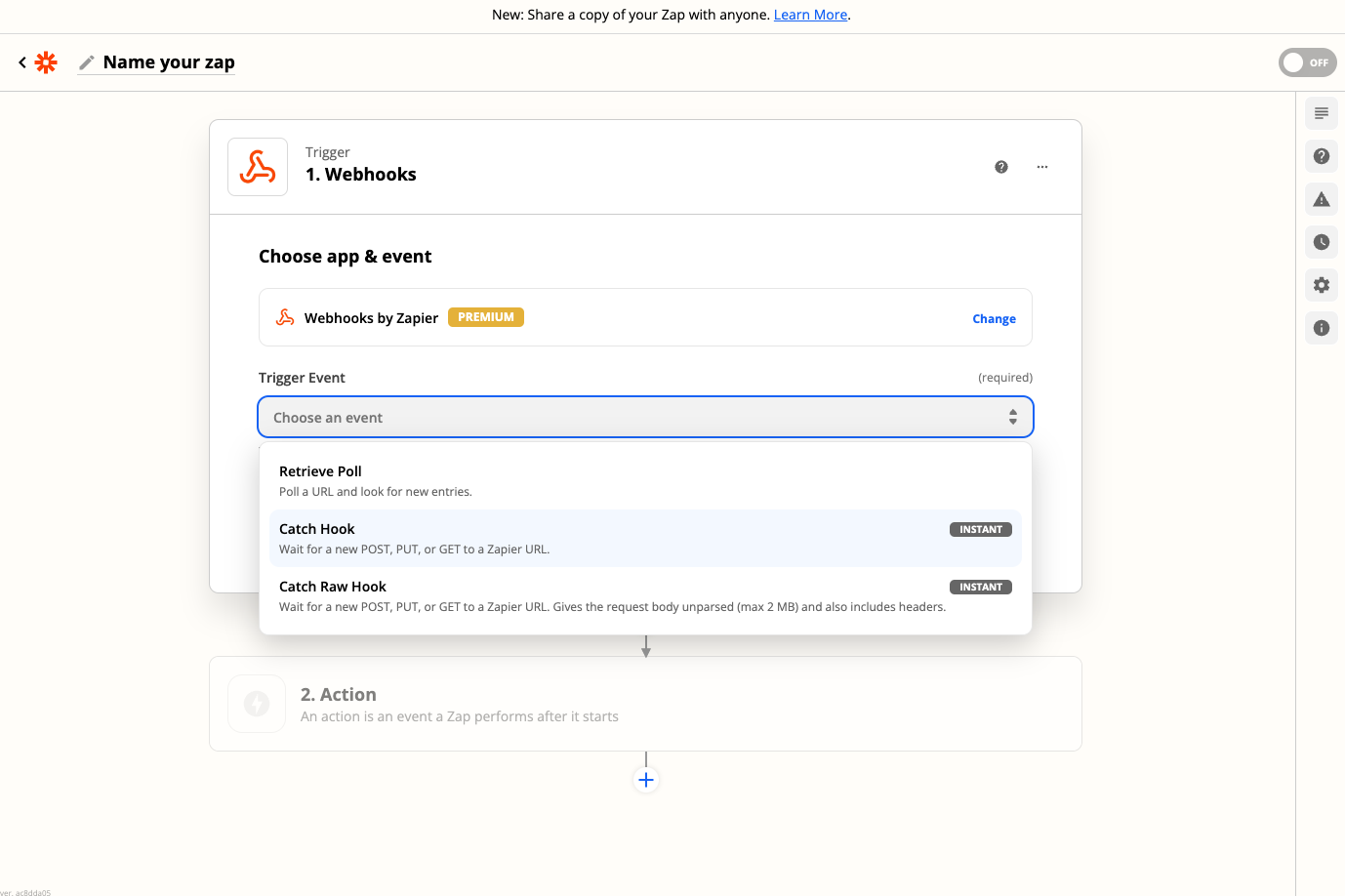
Task: Open the notes/outline sidebar icon
Action: click(x=1322, y=113)
